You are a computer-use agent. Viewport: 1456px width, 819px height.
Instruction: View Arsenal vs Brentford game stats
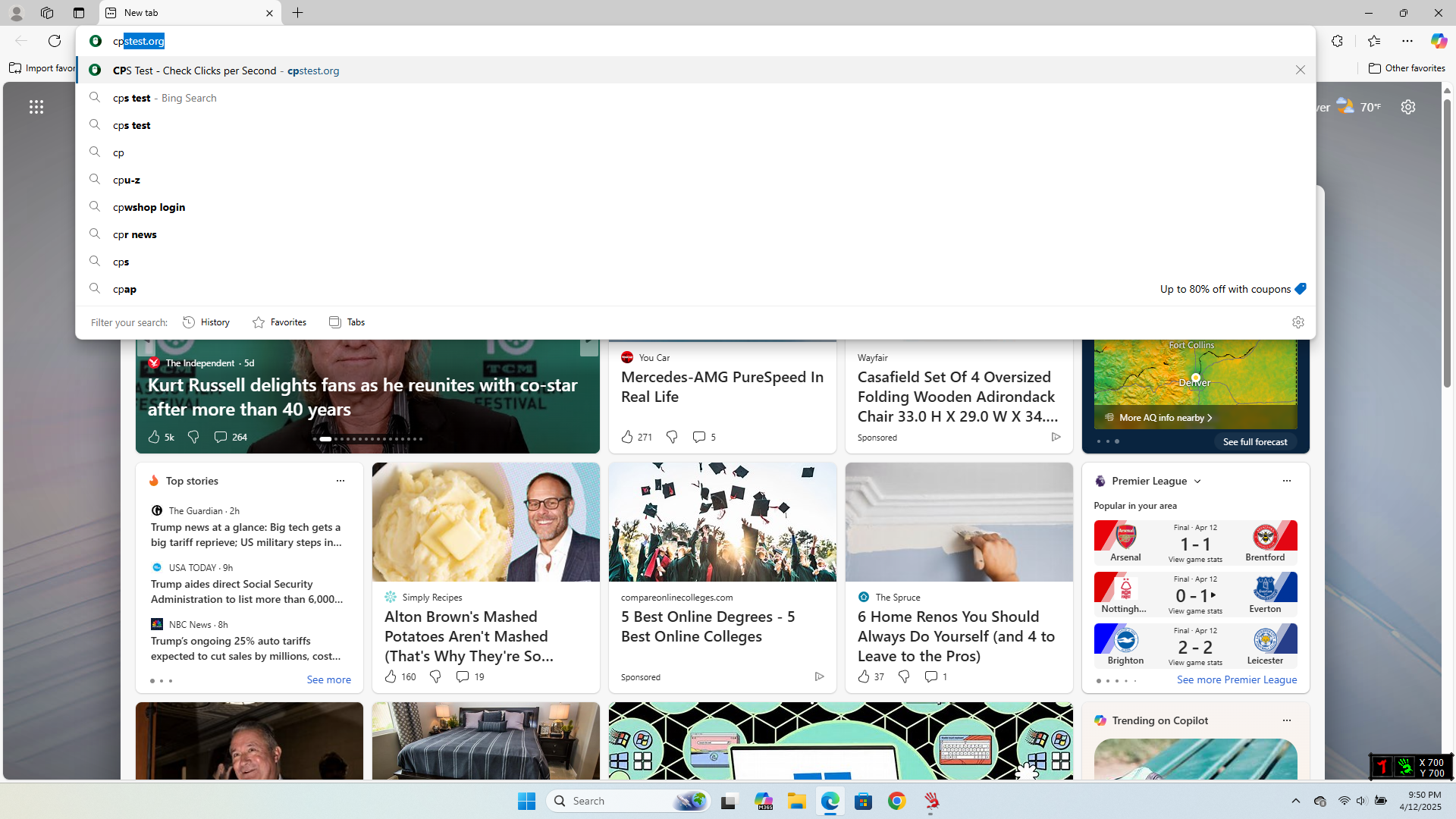point(1195,560)
